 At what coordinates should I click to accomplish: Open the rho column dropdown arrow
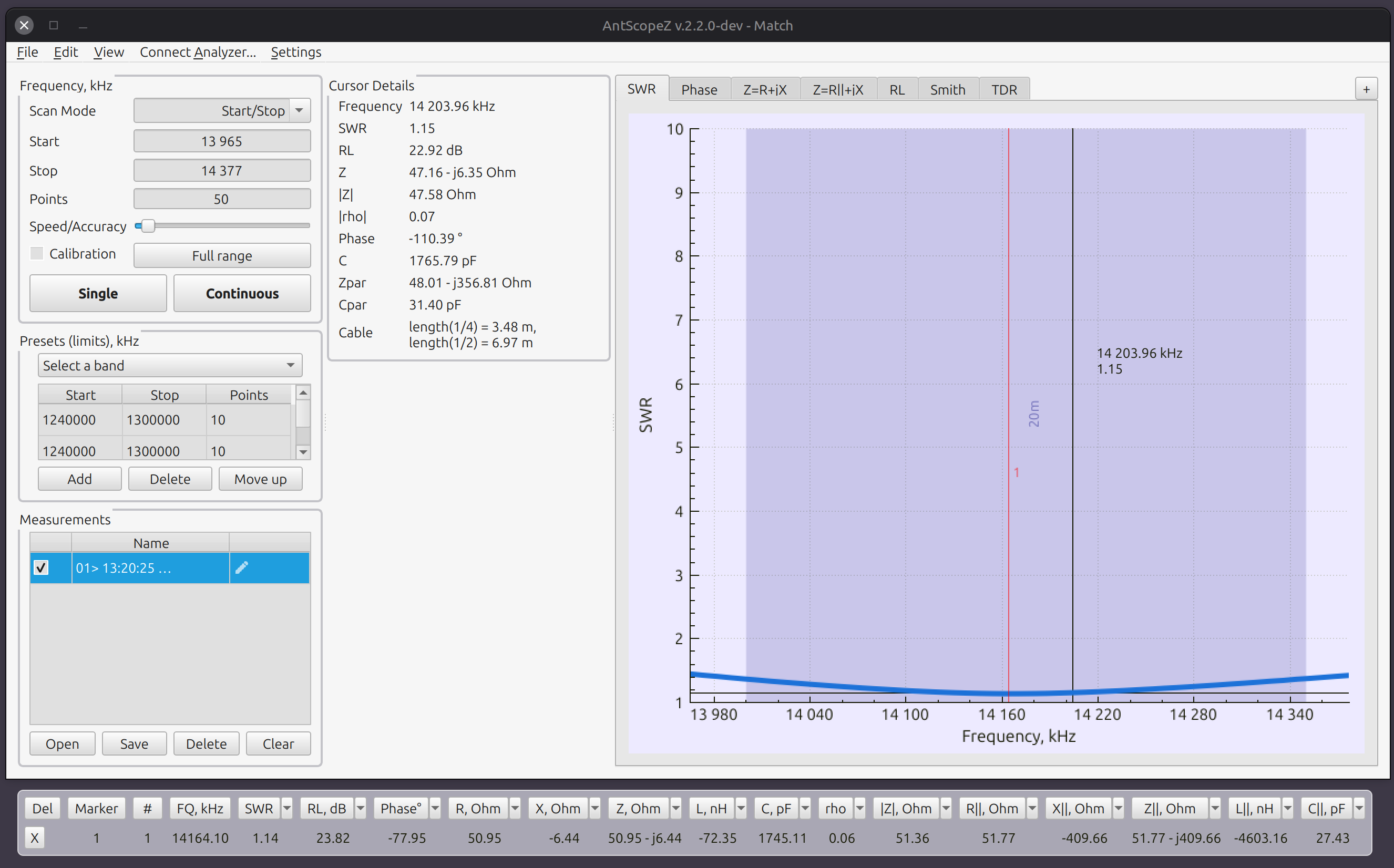pos(859,808)
